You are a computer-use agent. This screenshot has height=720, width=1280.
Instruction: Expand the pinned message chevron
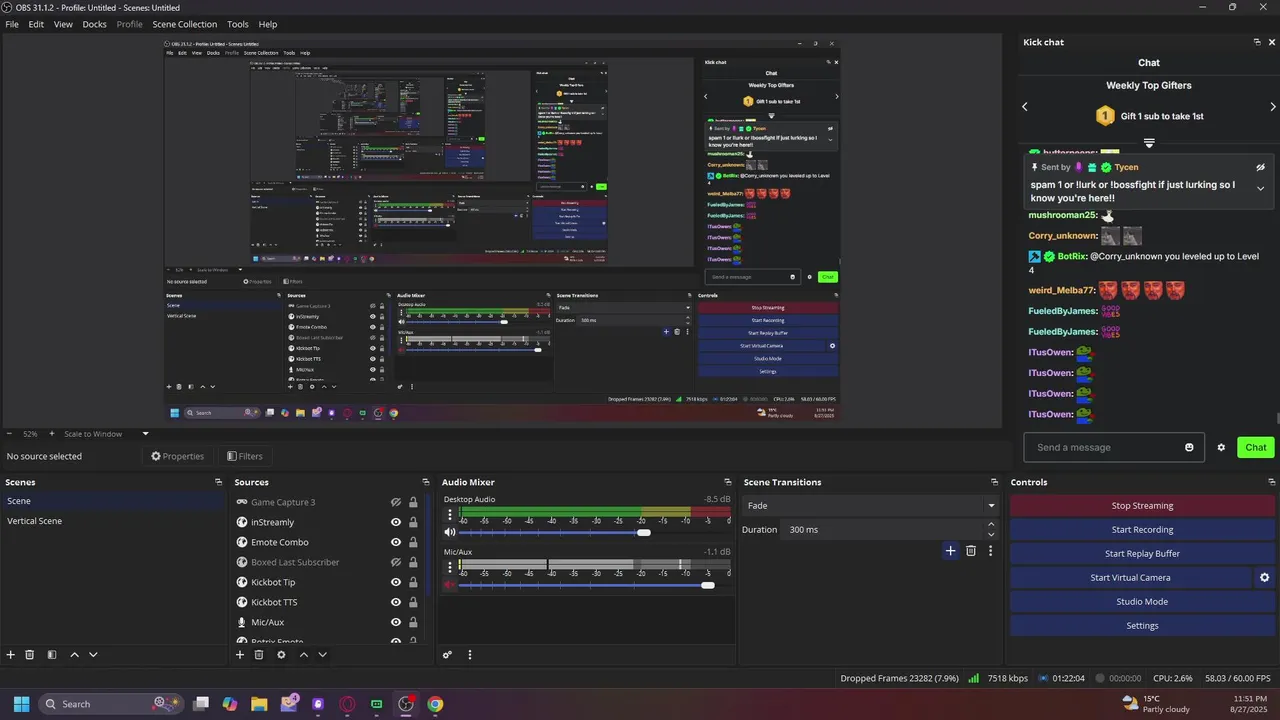[1260, 188]
